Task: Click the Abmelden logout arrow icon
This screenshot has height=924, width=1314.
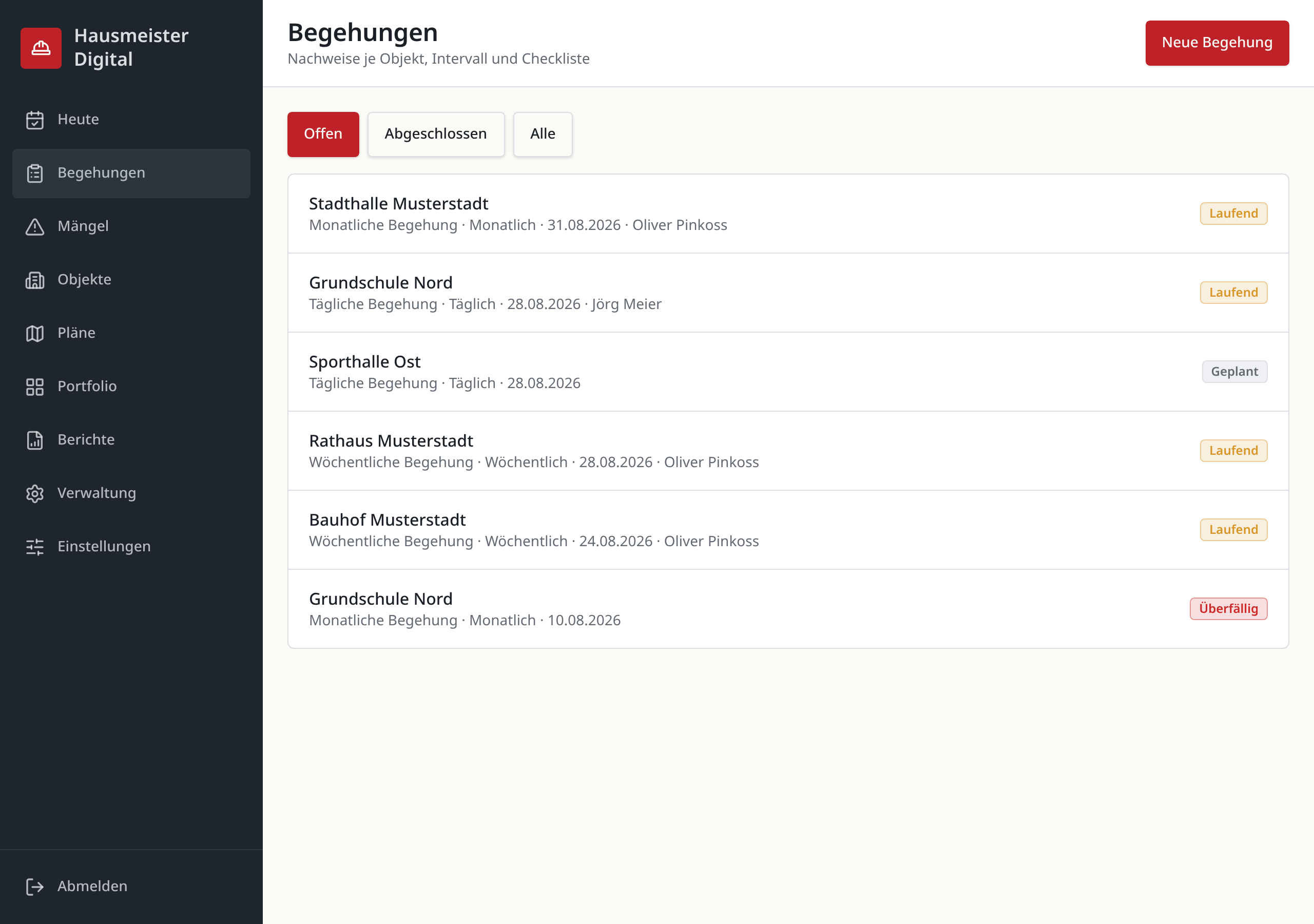Action: (x=35, y=886)
